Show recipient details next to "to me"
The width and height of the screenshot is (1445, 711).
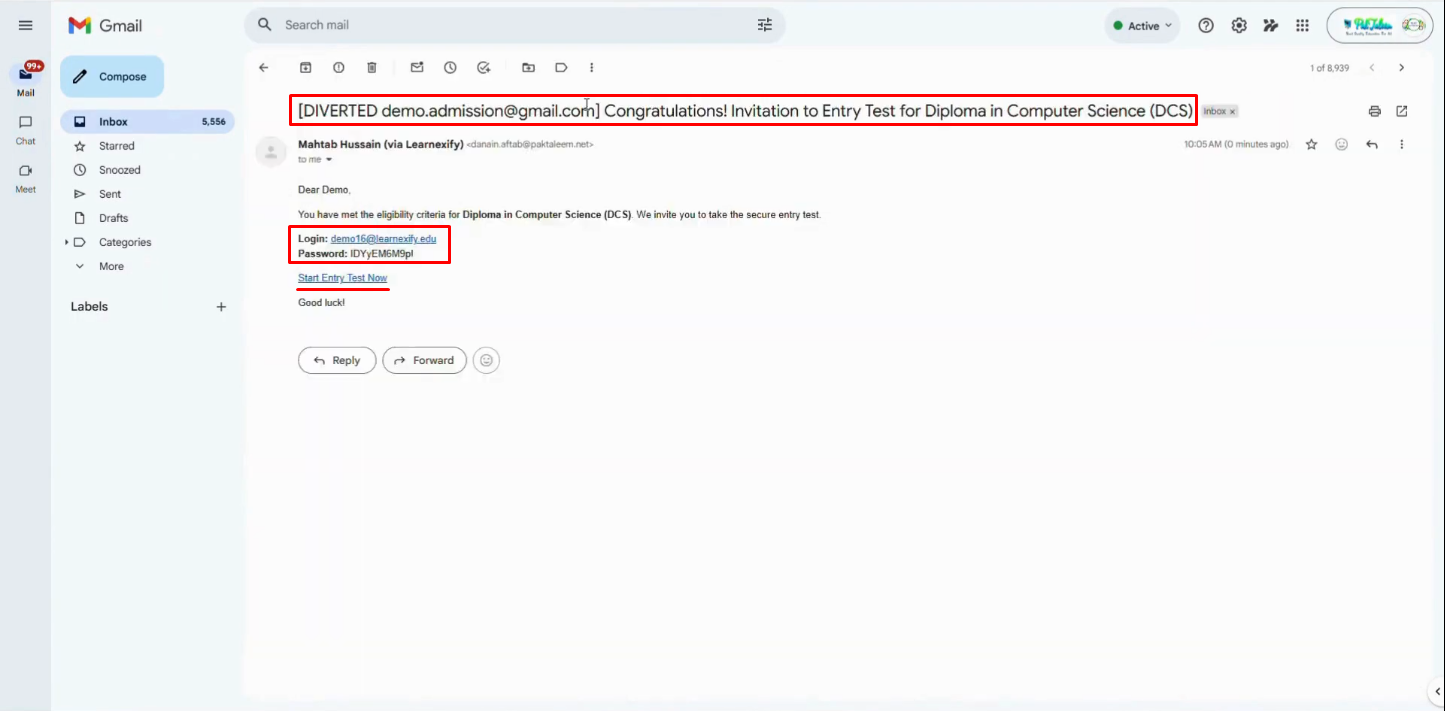[x=329, y=160]
